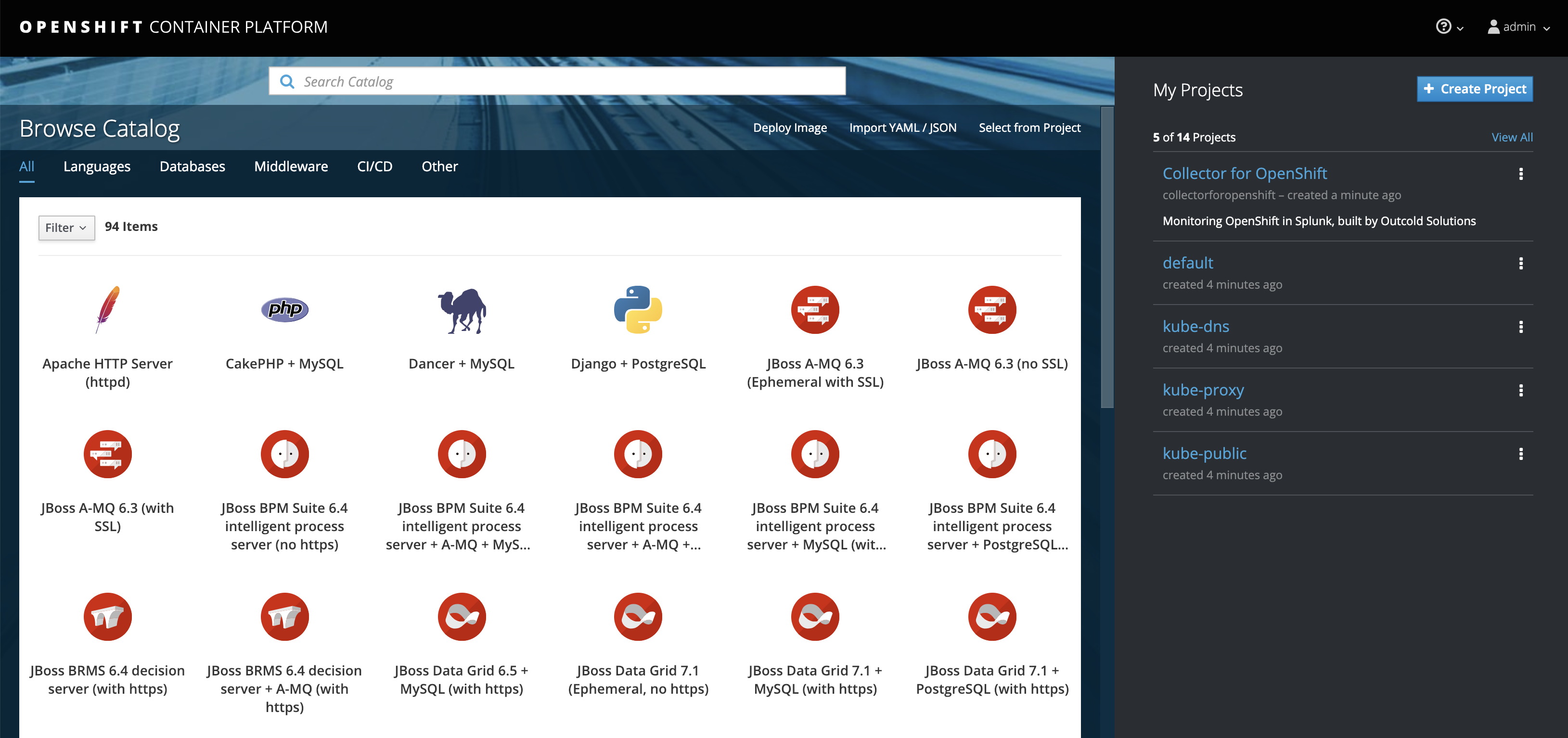Pick the Django + PostgreSQL Python icon
Image resolution: width=1568 pixels, height=738 pixels.
click(638, 310)
